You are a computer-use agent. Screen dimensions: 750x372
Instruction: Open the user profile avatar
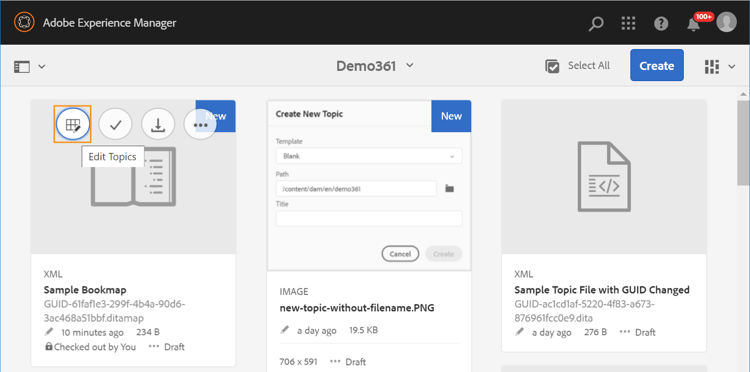click(x=727, y=22)
